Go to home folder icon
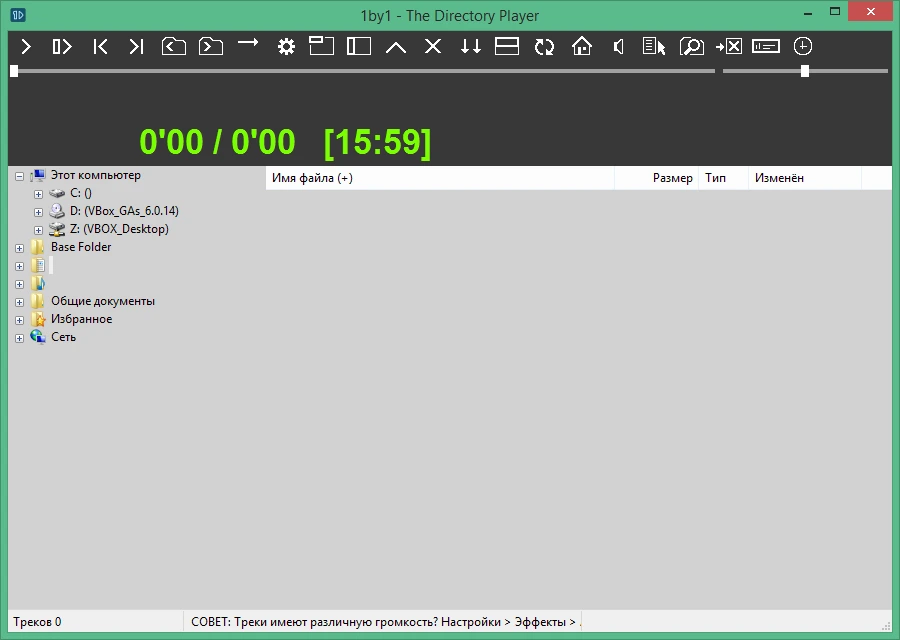This screenshot has height=640, width=900. tap(581, 46)
